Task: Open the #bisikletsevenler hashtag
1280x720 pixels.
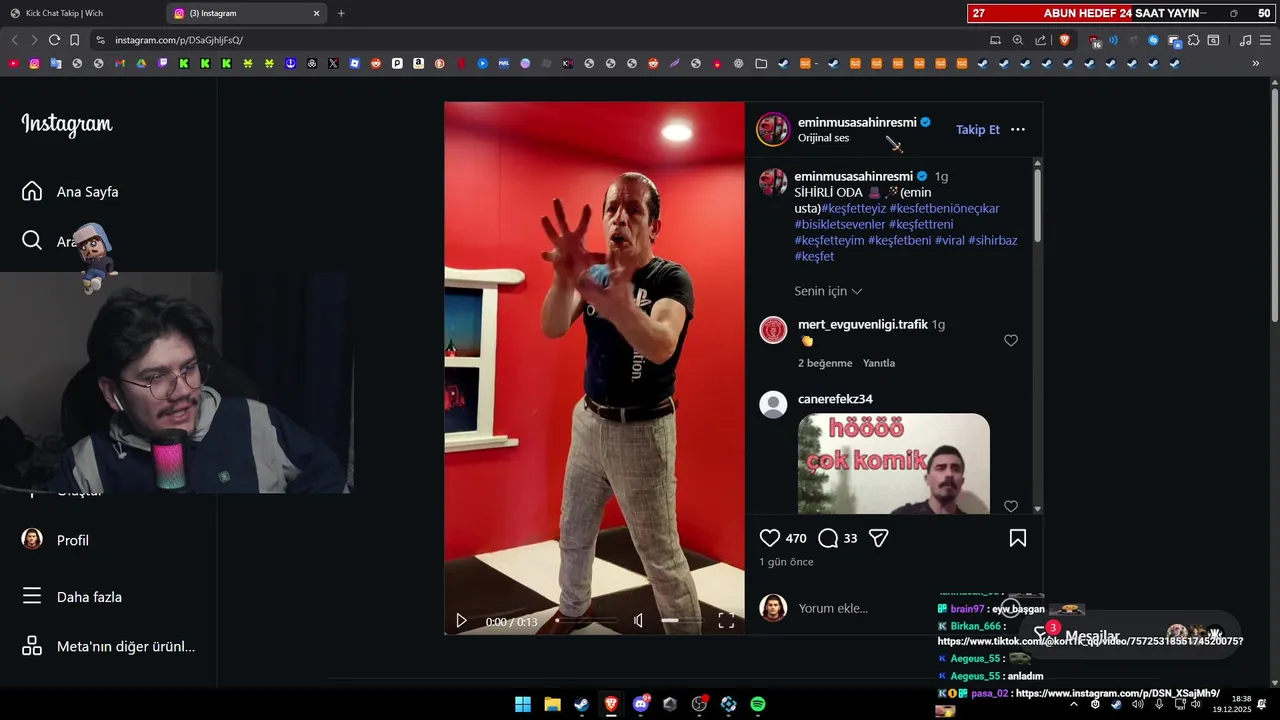Action: (840, 224)
